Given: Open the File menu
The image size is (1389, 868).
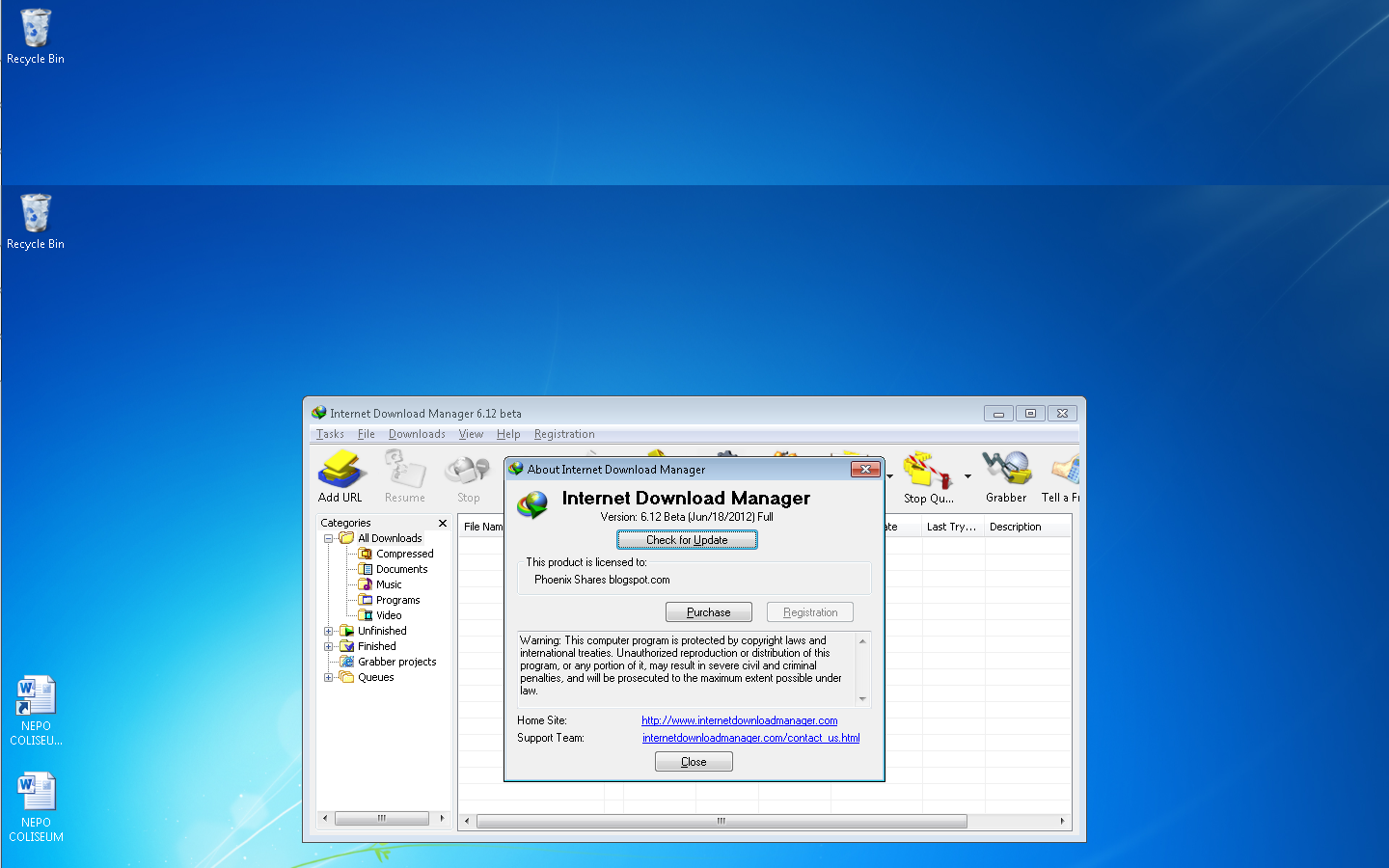Looking at the screenshot, I should coord(367,434).
